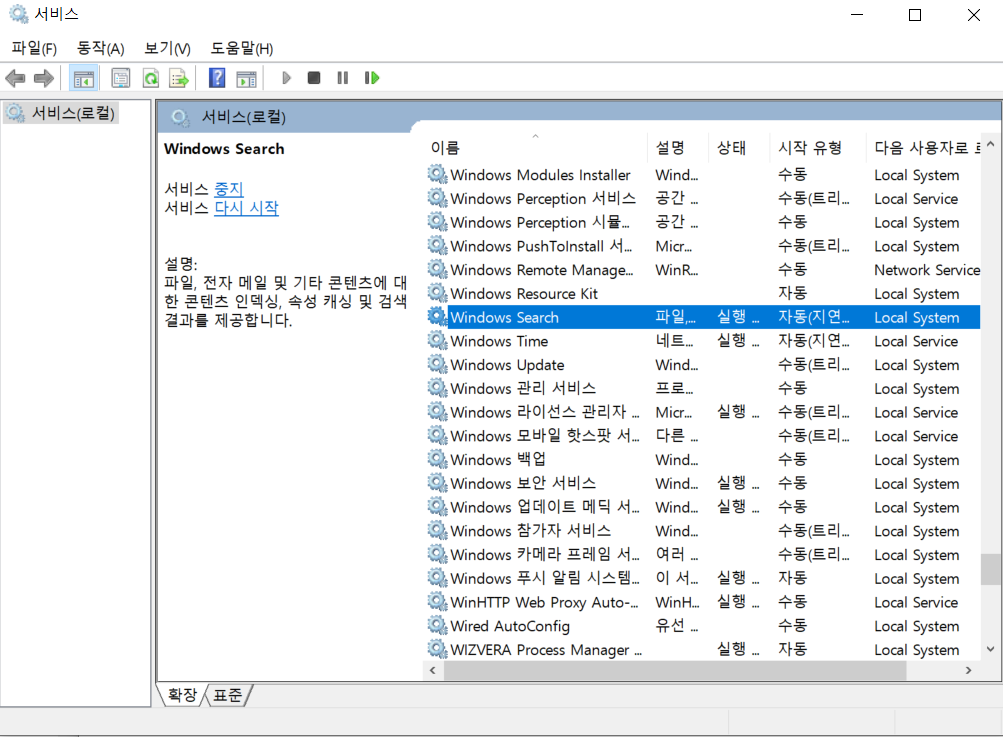Screen dimensions: 1003x737
Task: Select Windows 라이선스 관리자 service row
Action: pyautogui.click(x=703, y=412)
